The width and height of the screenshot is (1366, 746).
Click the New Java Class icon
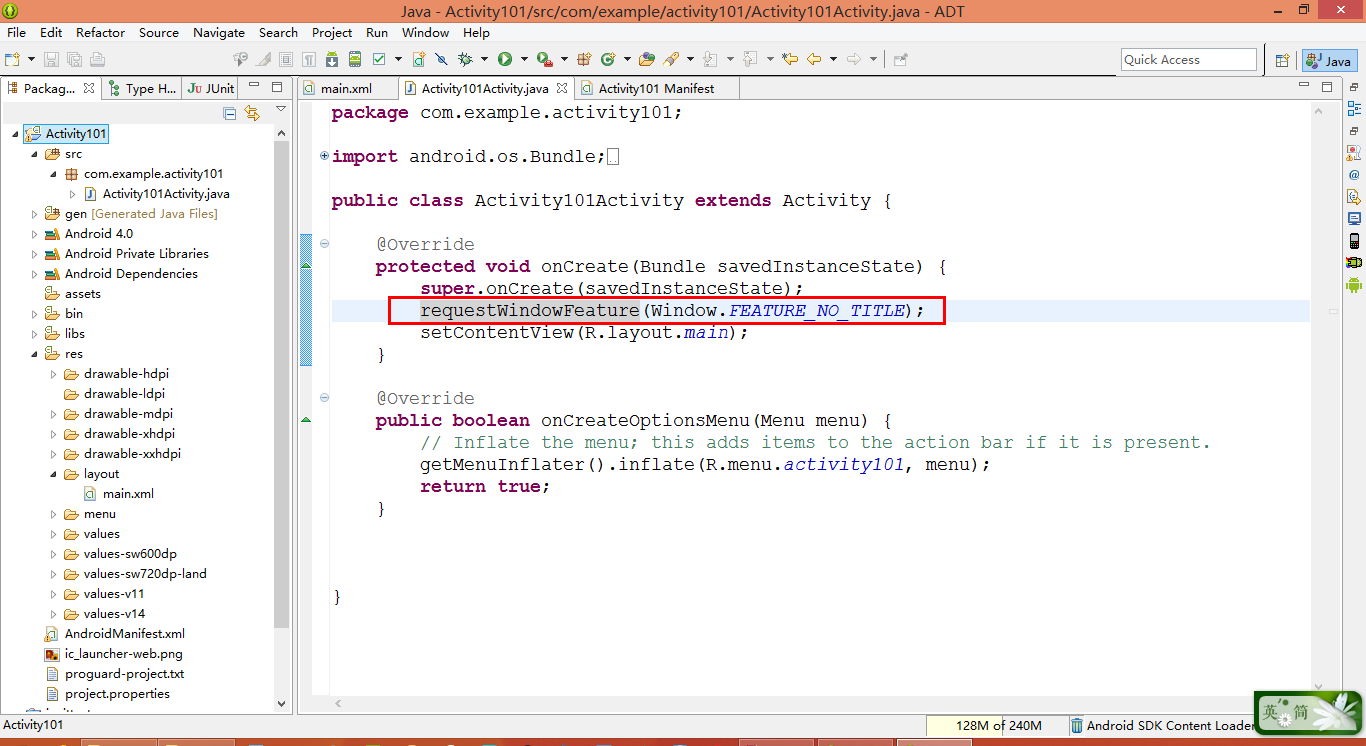(x=607, y=59)
